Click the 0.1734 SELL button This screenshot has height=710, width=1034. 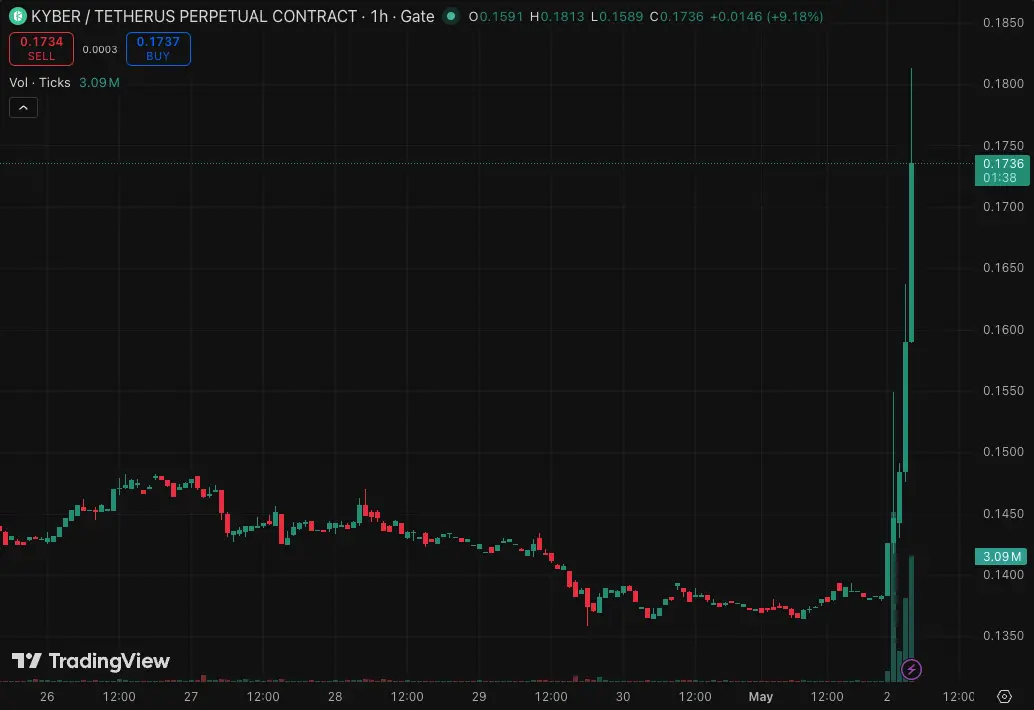pyautogui.click(x=42, y=49)
